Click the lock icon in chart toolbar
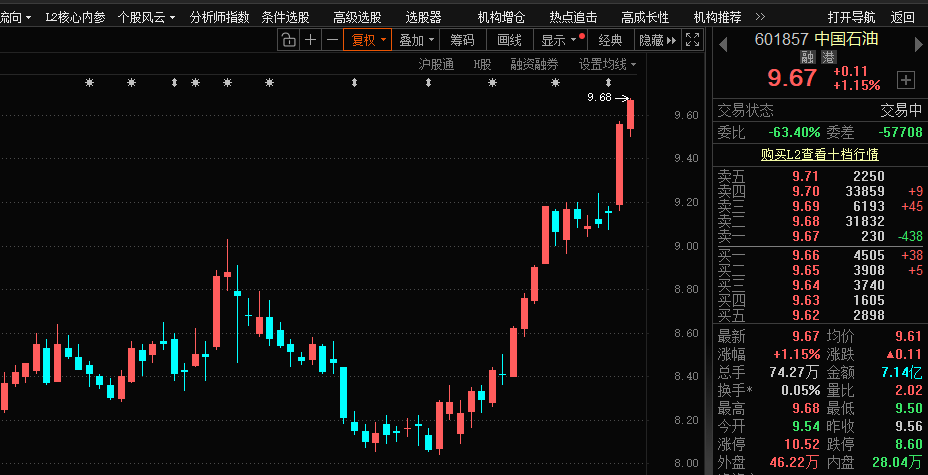The width and height of the screenshot is (928, 475). (x=288, y=40)
